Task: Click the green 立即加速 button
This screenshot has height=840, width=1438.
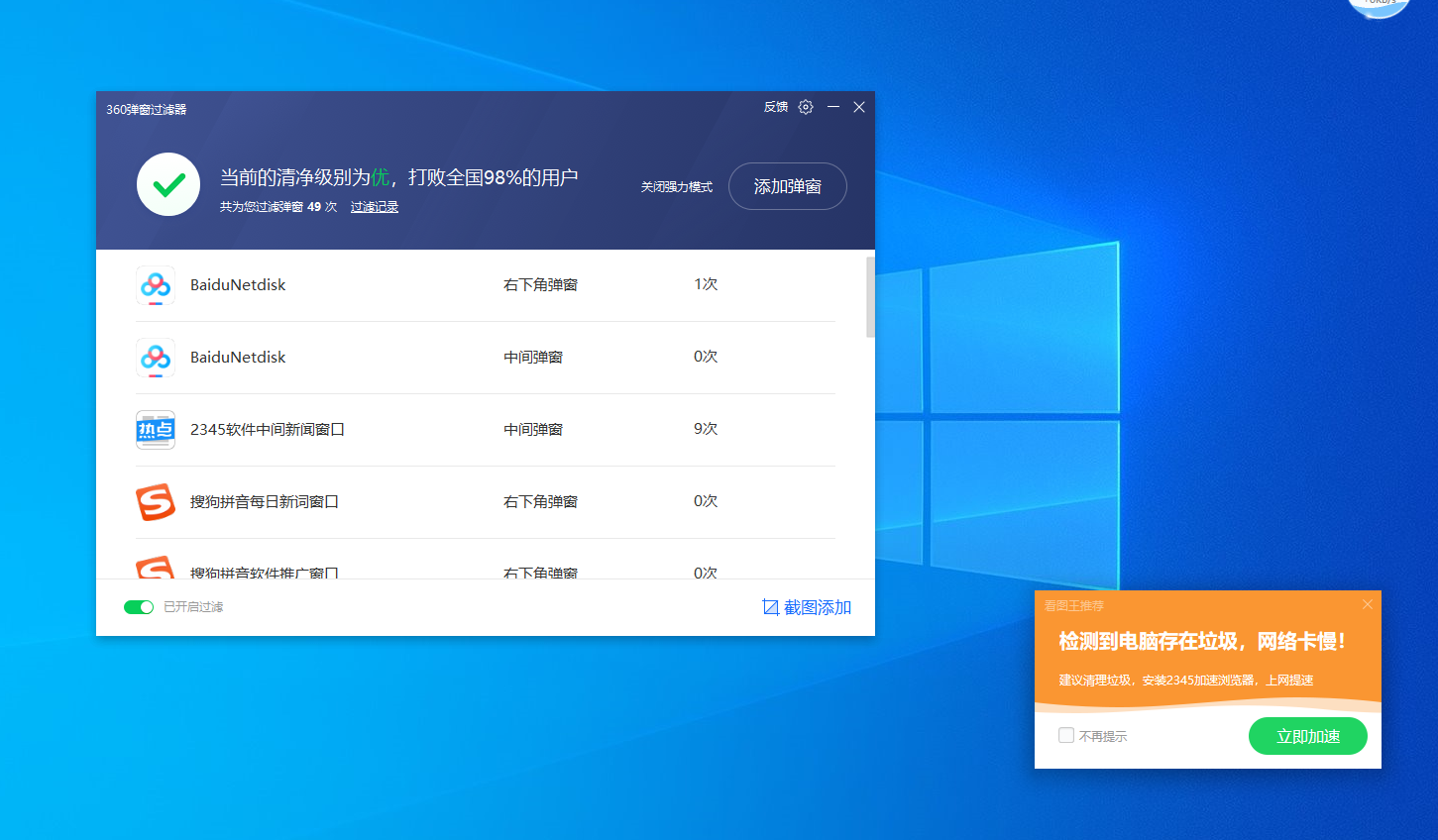Action: coord(1308,736)
